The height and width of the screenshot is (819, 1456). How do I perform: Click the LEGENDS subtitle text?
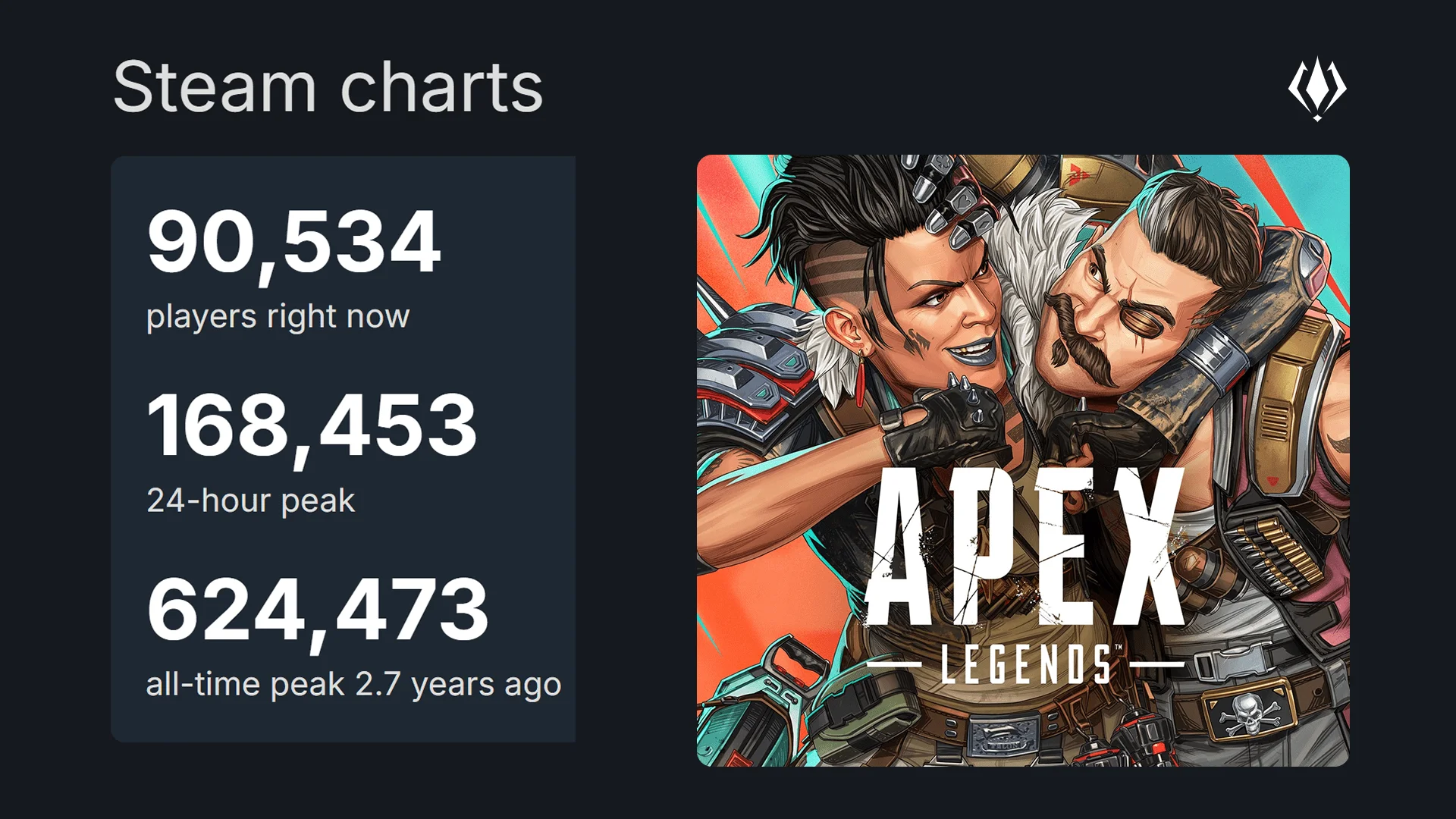coord(1026,664)
